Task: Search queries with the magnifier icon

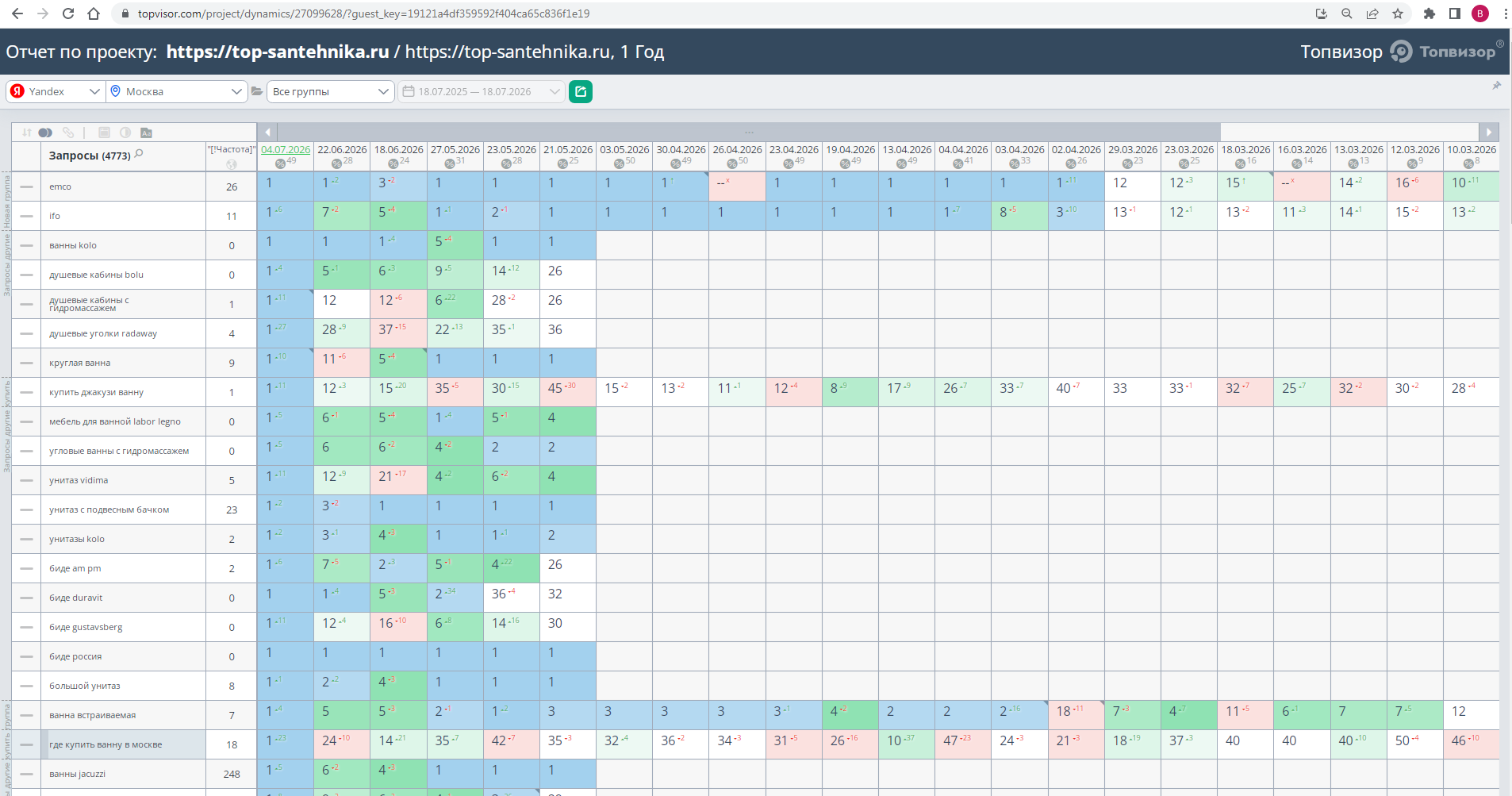Action: (x=139, y=154)
